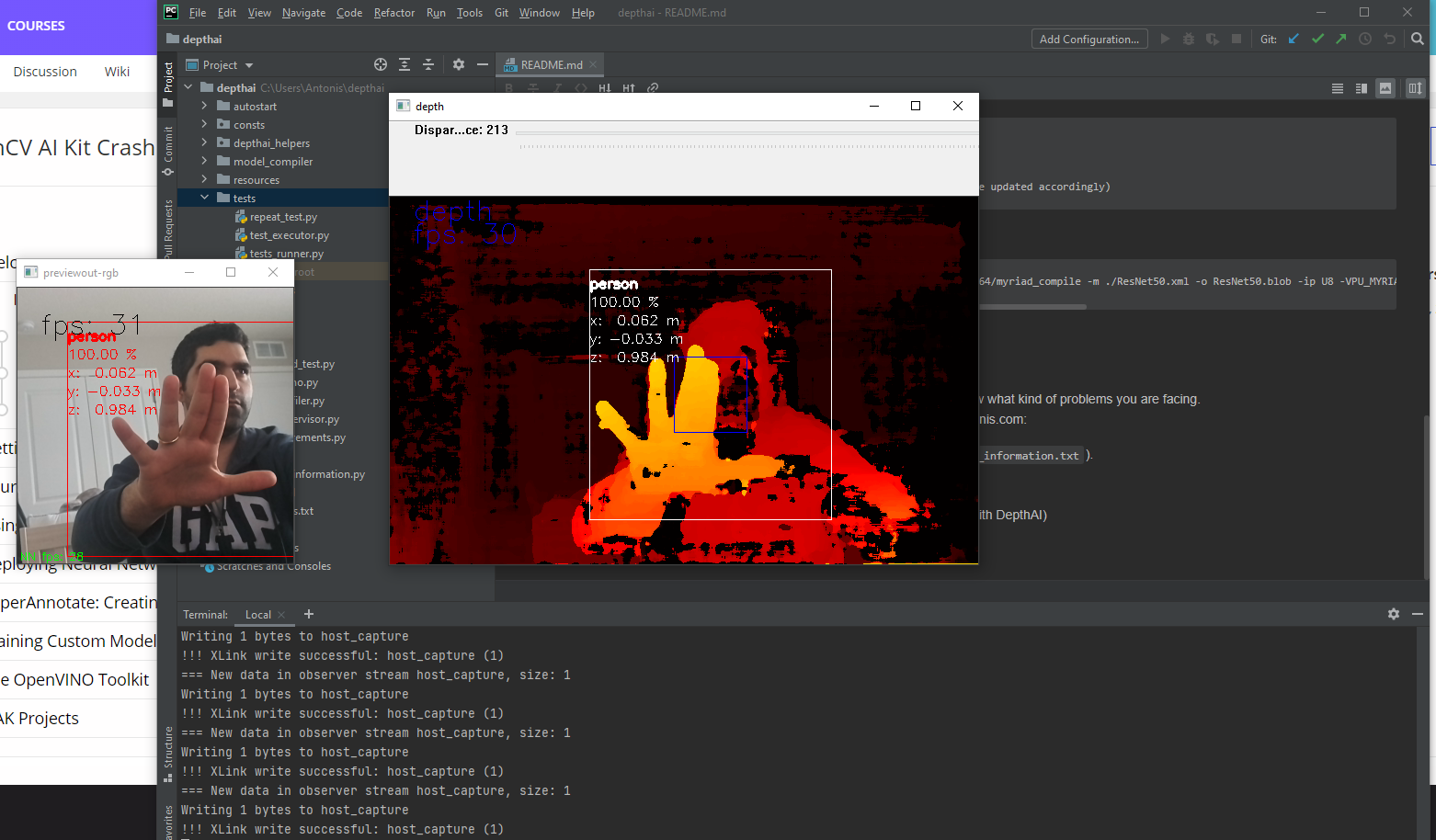The image size is (1436, 840).
Task: Click the Git commit checkmark icon
Action: click(1317, 39)
